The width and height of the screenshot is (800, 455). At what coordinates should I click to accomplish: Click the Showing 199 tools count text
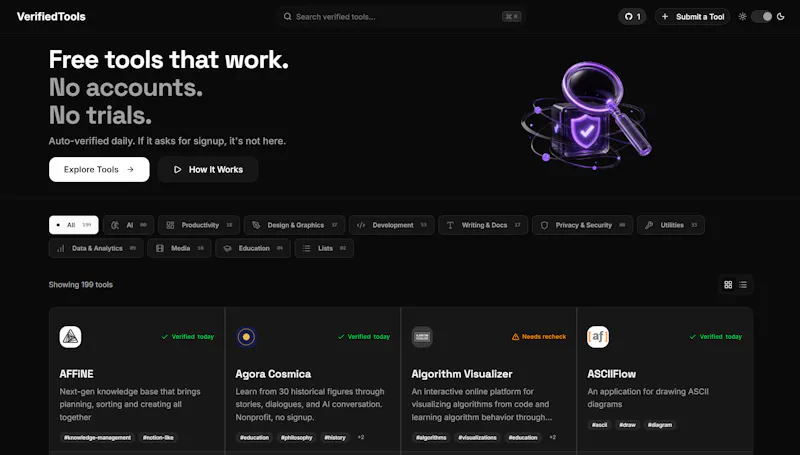[81, 285]
